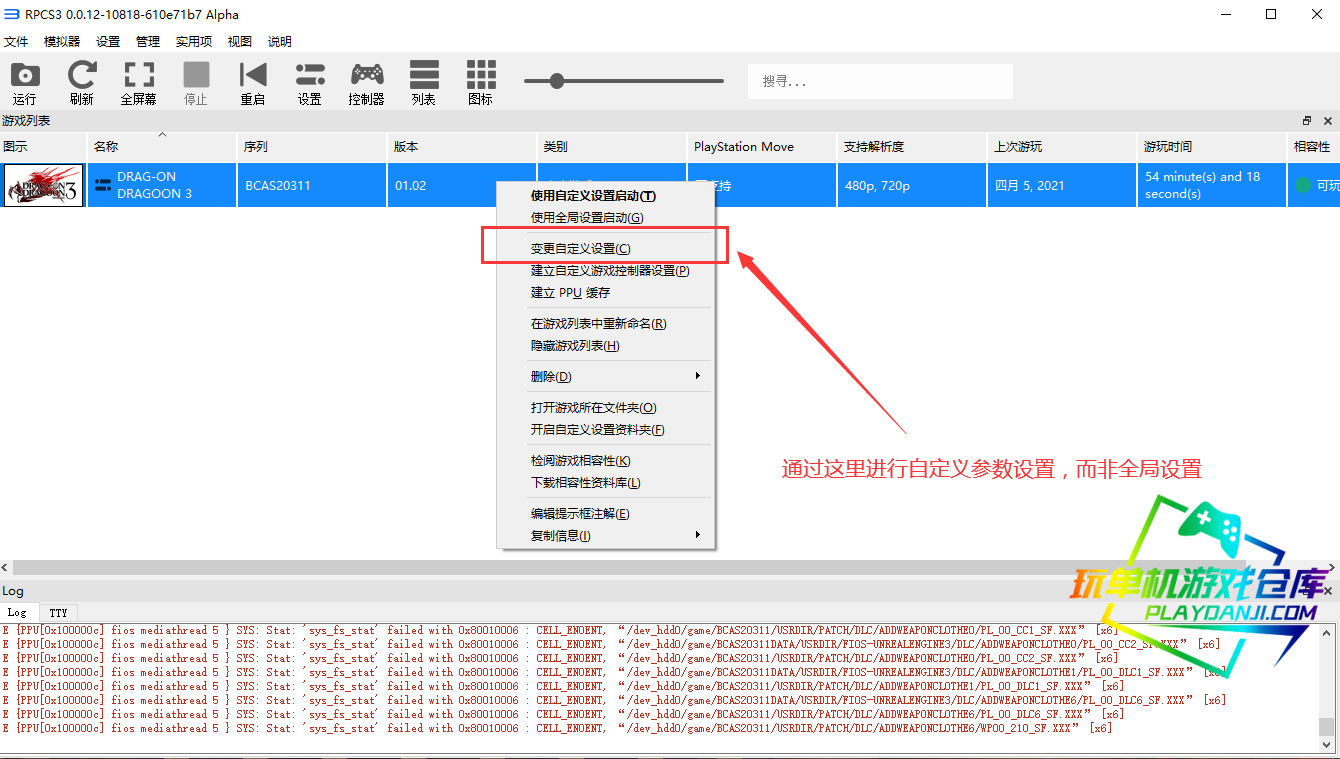Open the 控制器 controller settings icon
This screenshot has height=759, width=1340.
pyautogui.click(x=367, y=82)
